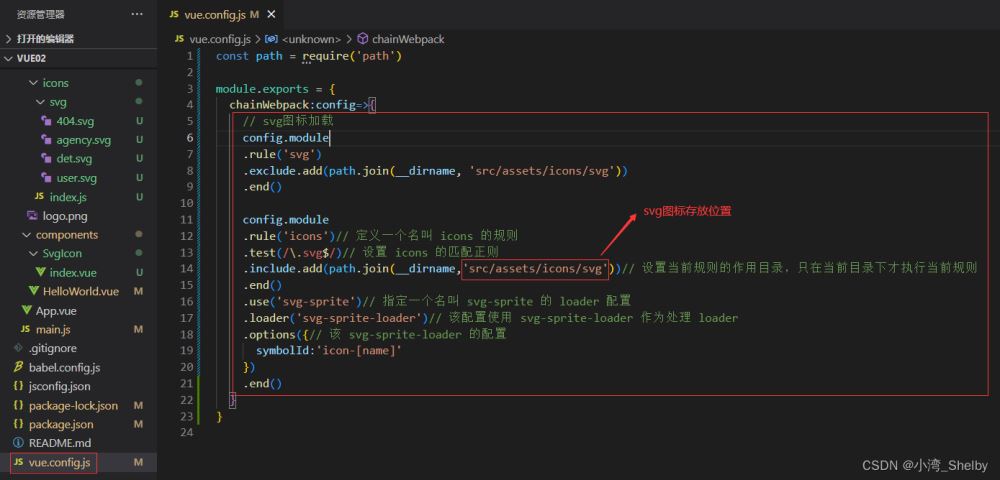This screenshot has height=480, width=1000.
Task: Click the JSON braces icon beside package.json
Action: [x=18, y=425]
